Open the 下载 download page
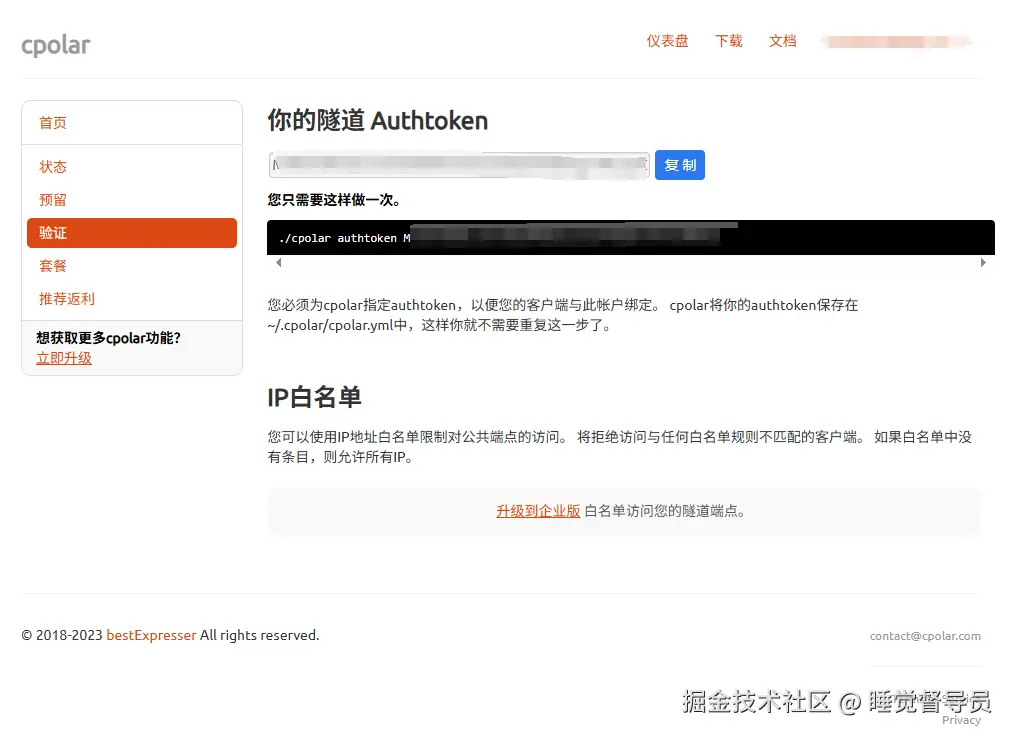The width and height of the screenshot is (1014, 737). pyautogui.click(x=728, y=41)
